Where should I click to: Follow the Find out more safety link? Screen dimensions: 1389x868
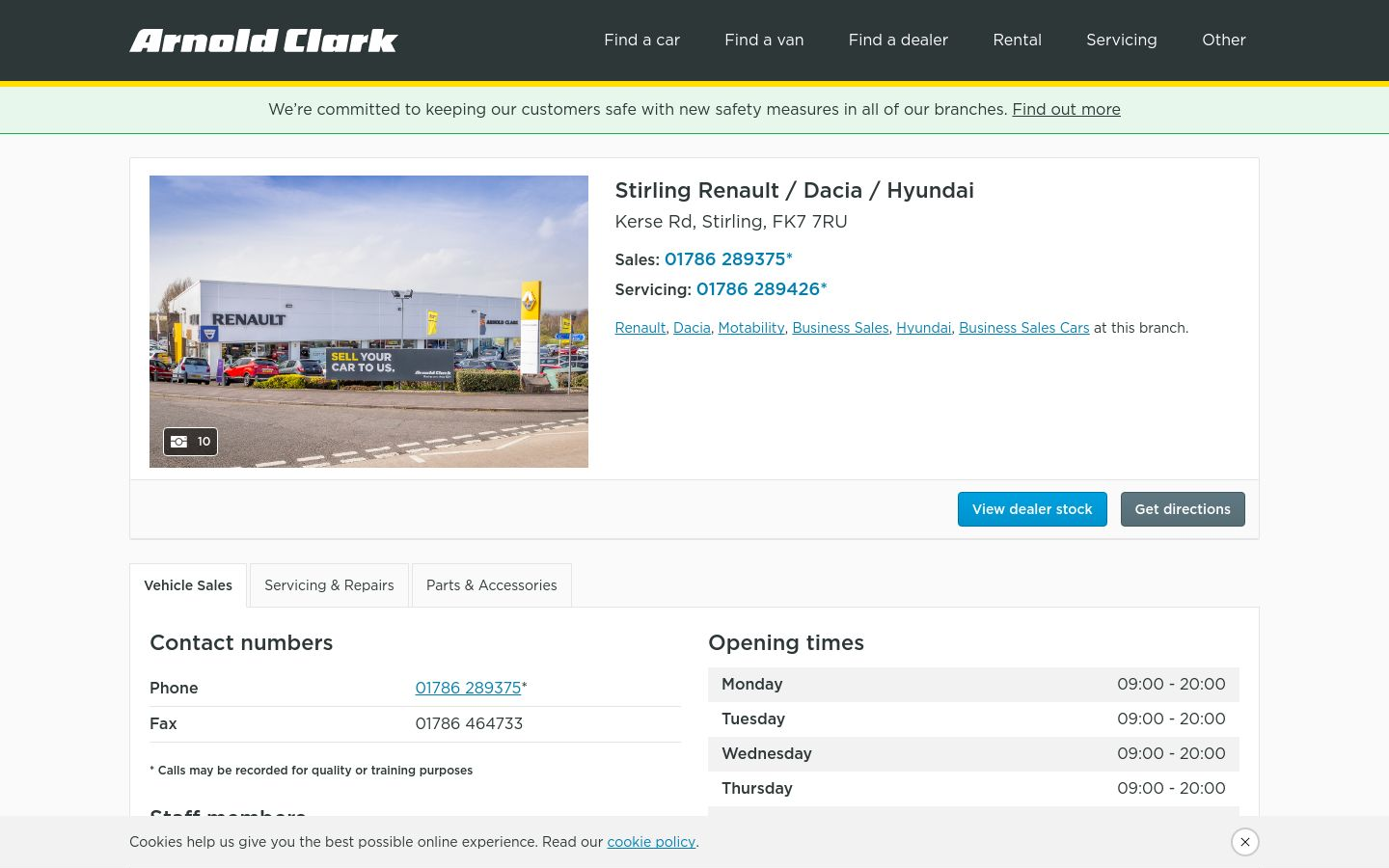[1066, 110]
